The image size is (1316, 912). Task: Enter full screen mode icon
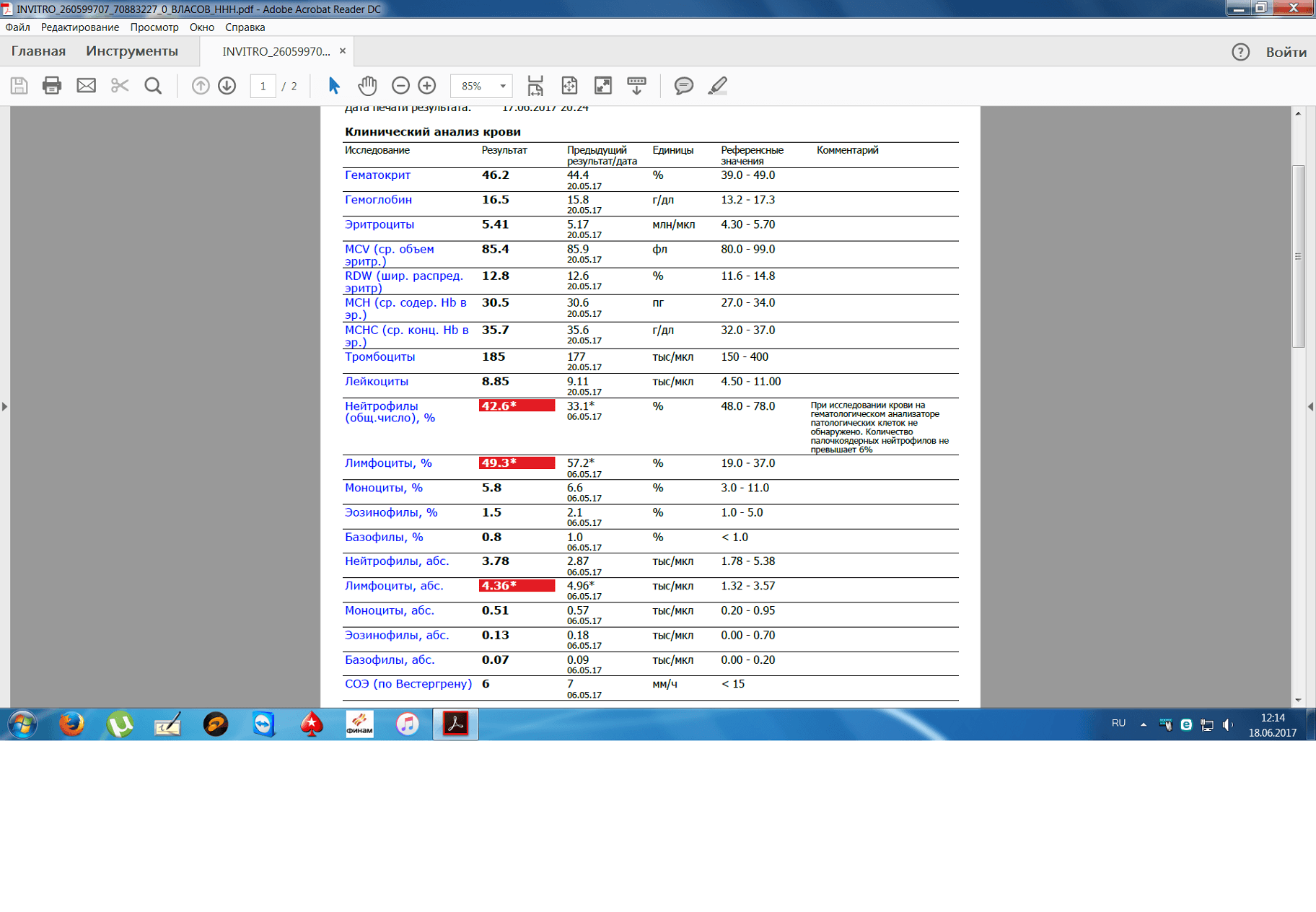point(603,86)
